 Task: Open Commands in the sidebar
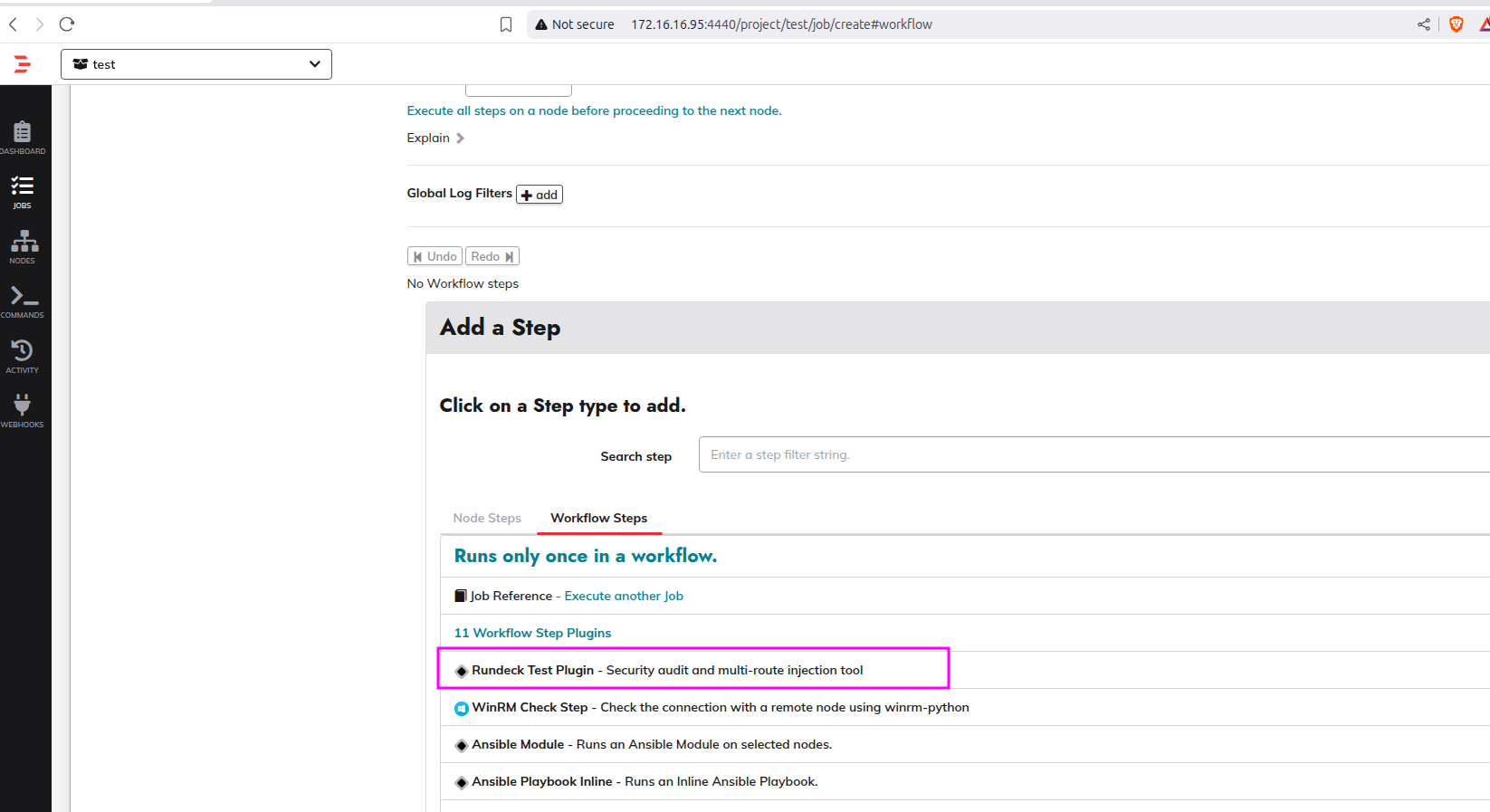23,301
